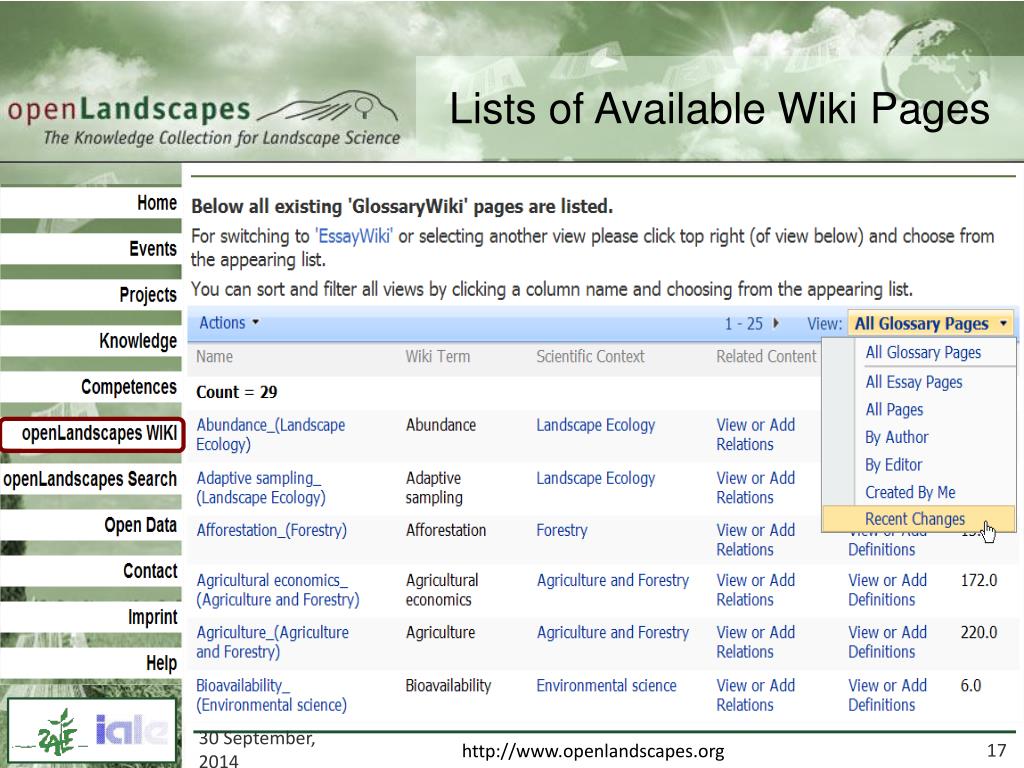Open Abundance_(Landscape Ecology) page

pyautogui.click(x=270, y=435)
